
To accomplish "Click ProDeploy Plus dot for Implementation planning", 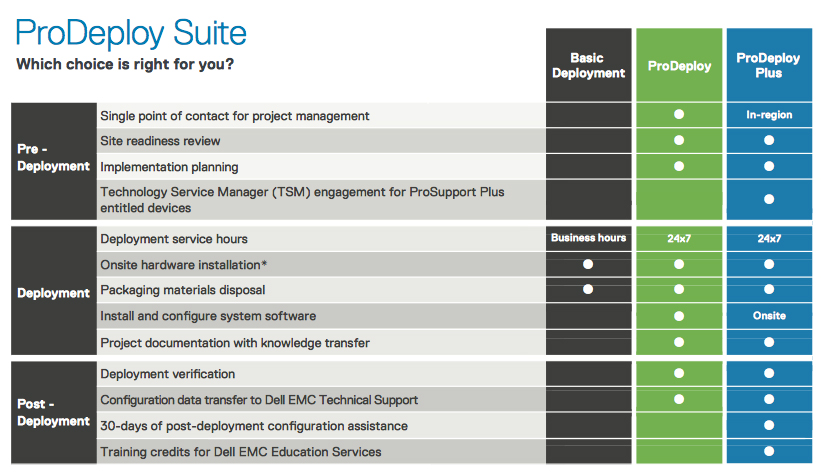I will [x=769, y=166].
